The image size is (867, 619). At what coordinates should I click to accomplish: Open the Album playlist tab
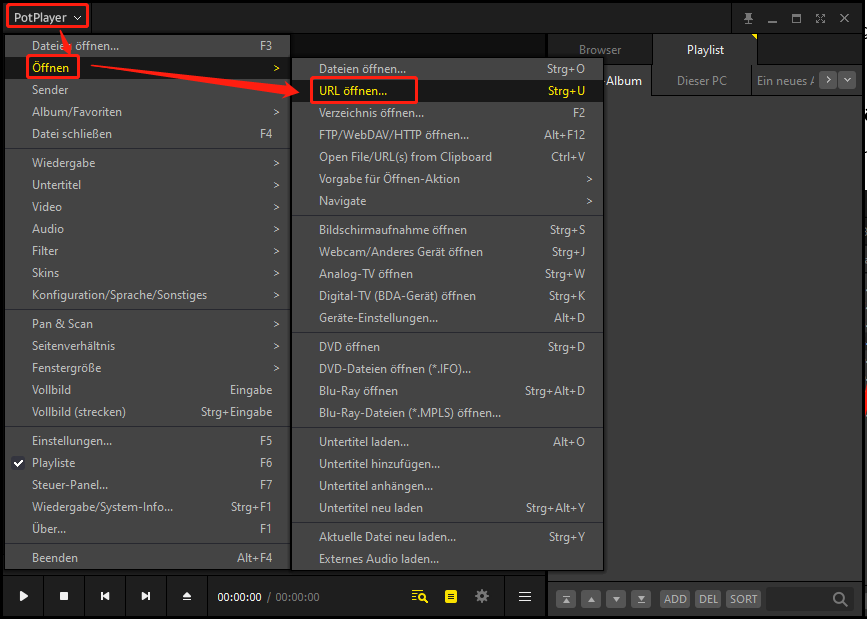(626, 81)
